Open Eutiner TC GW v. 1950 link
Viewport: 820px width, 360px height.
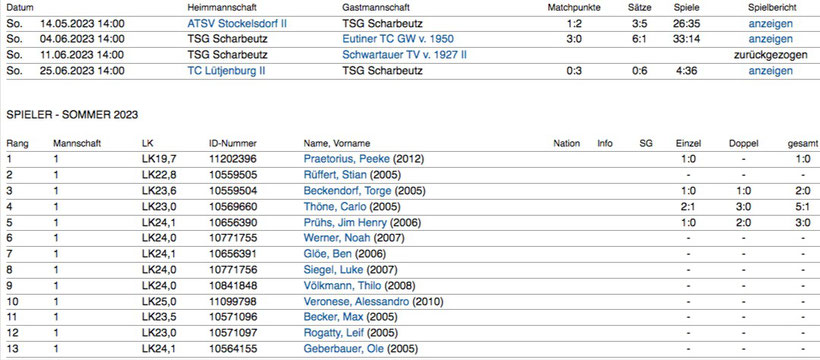coord(398,39)
